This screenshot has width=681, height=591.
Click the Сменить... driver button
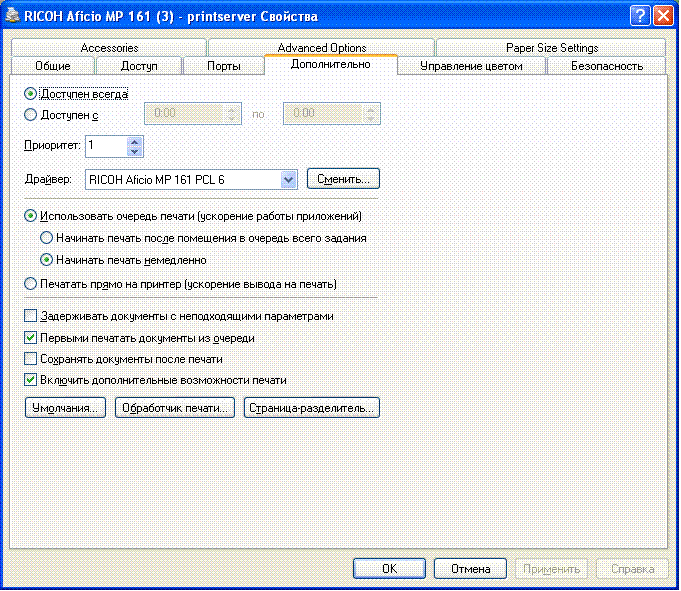coord(343,179)
